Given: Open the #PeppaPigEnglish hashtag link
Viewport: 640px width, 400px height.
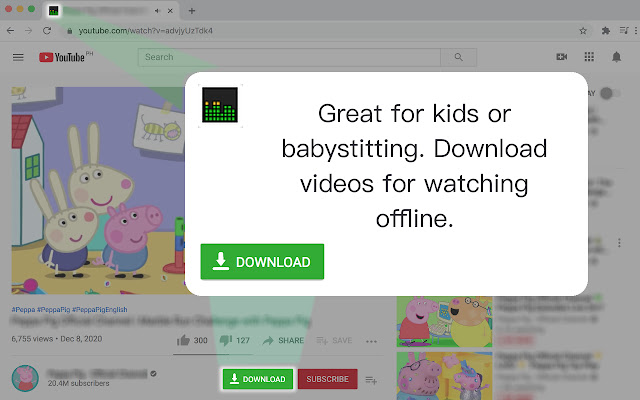Looking at the screenshot, I should tap(100, 310).
